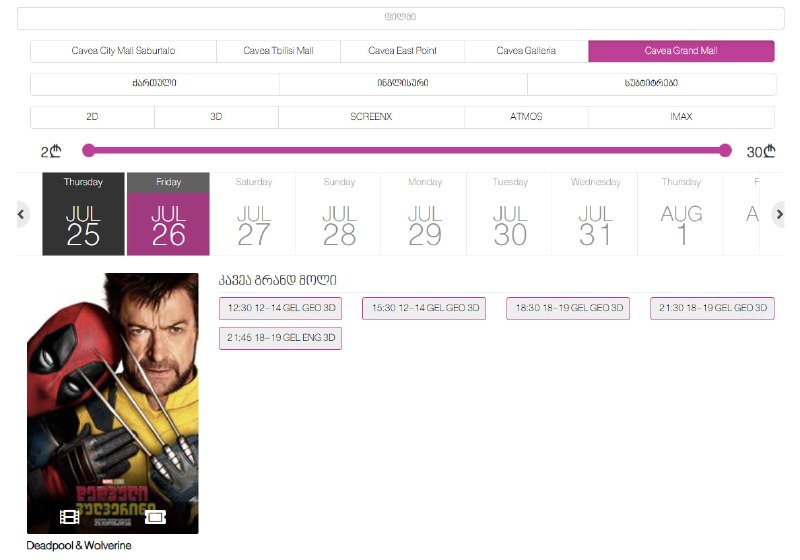Select the Cavea City Mall Saburtalo cinema
The image size is (800, 560).
pos(123,51)
